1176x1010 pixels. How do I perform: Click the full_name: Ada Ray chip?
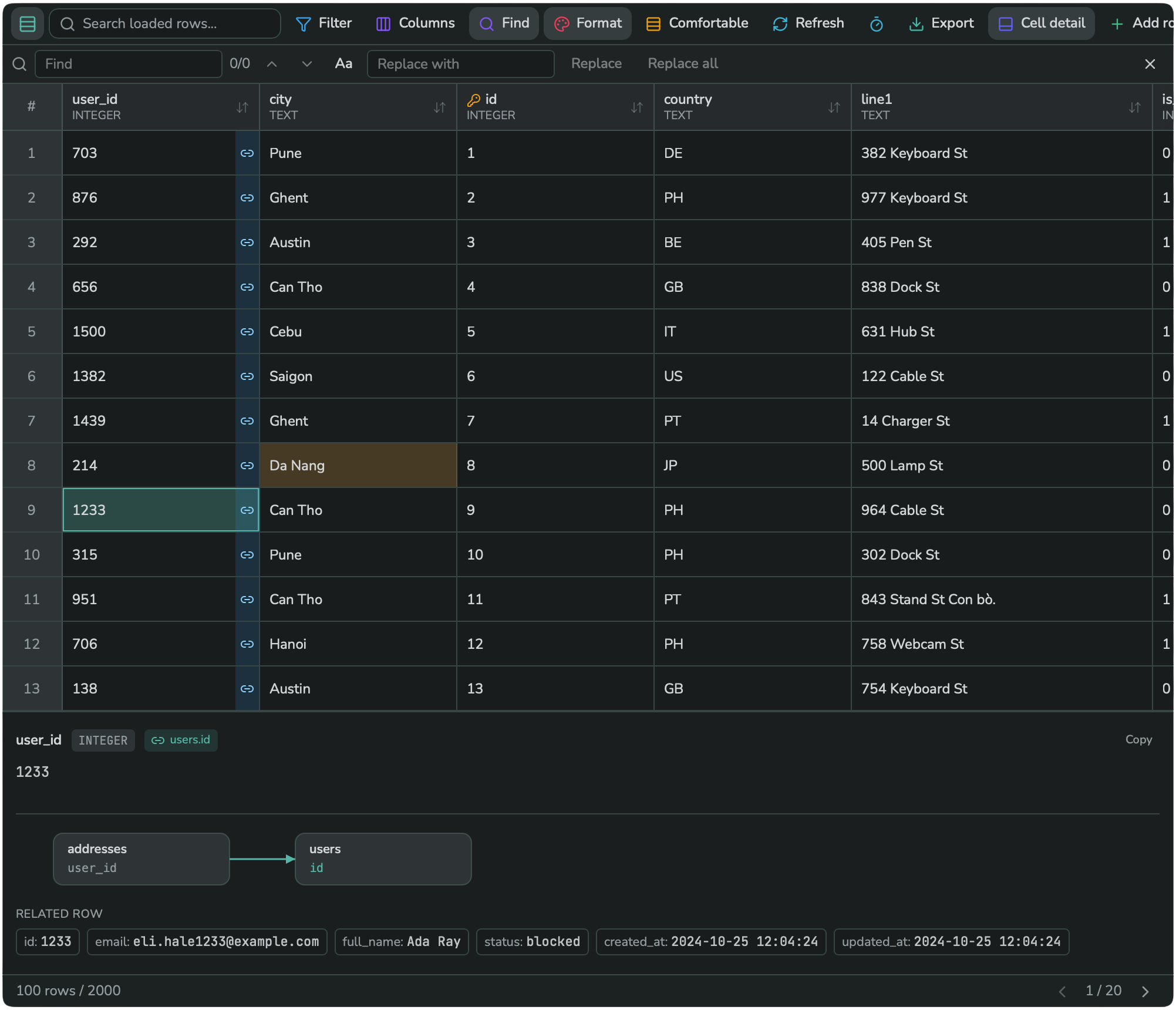(x=402, y=942)
